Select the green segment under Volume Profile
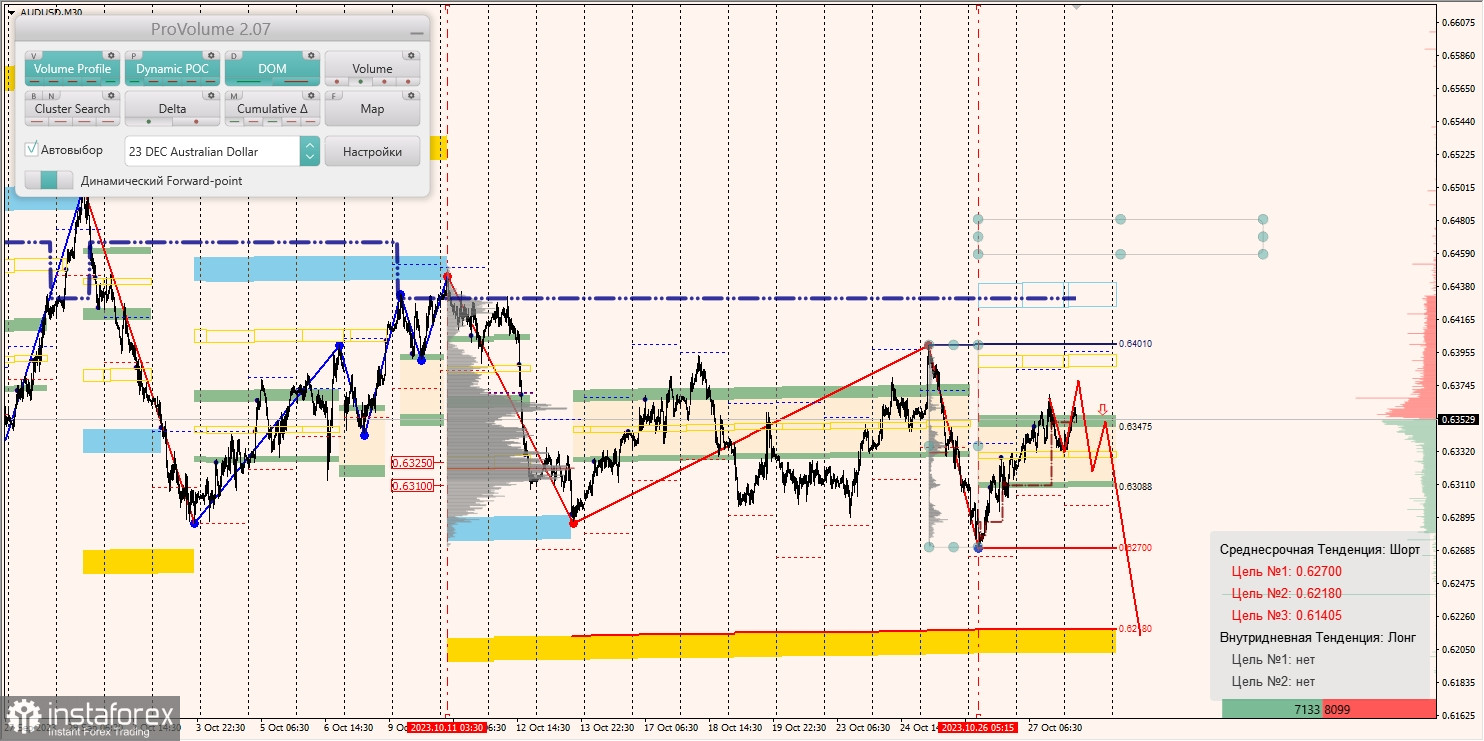The width and height of the screenshot is (1484, 741). [x=110, y=82]
